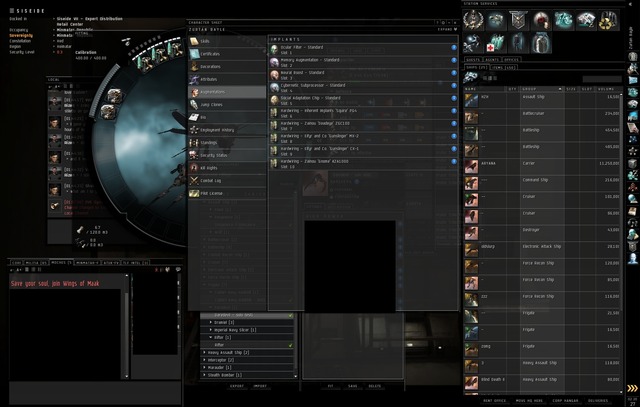Show info for Ocular Filter implant
Image resolution: width=640 pixels, height=407 pixels.
point(453,47)
